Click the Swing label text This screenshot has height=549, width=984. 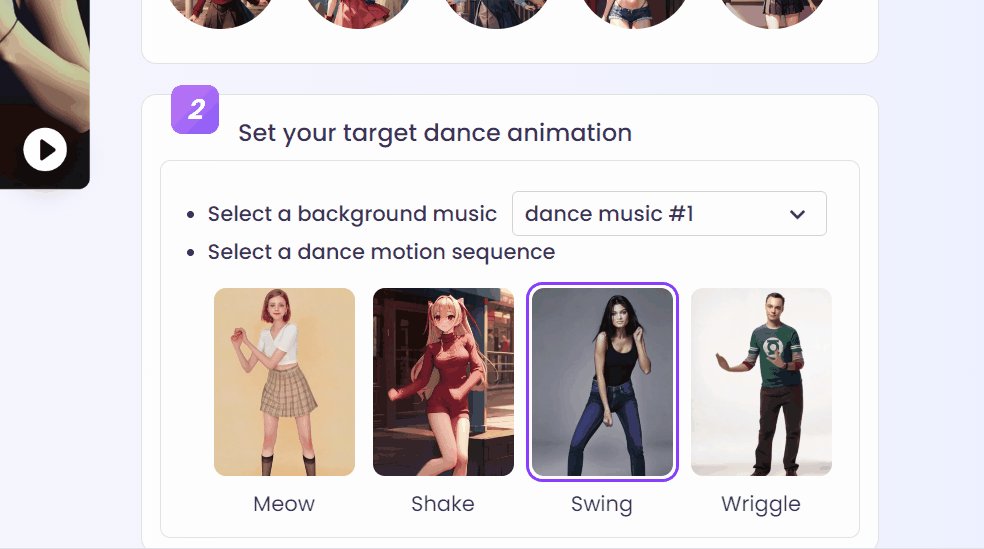602,504
